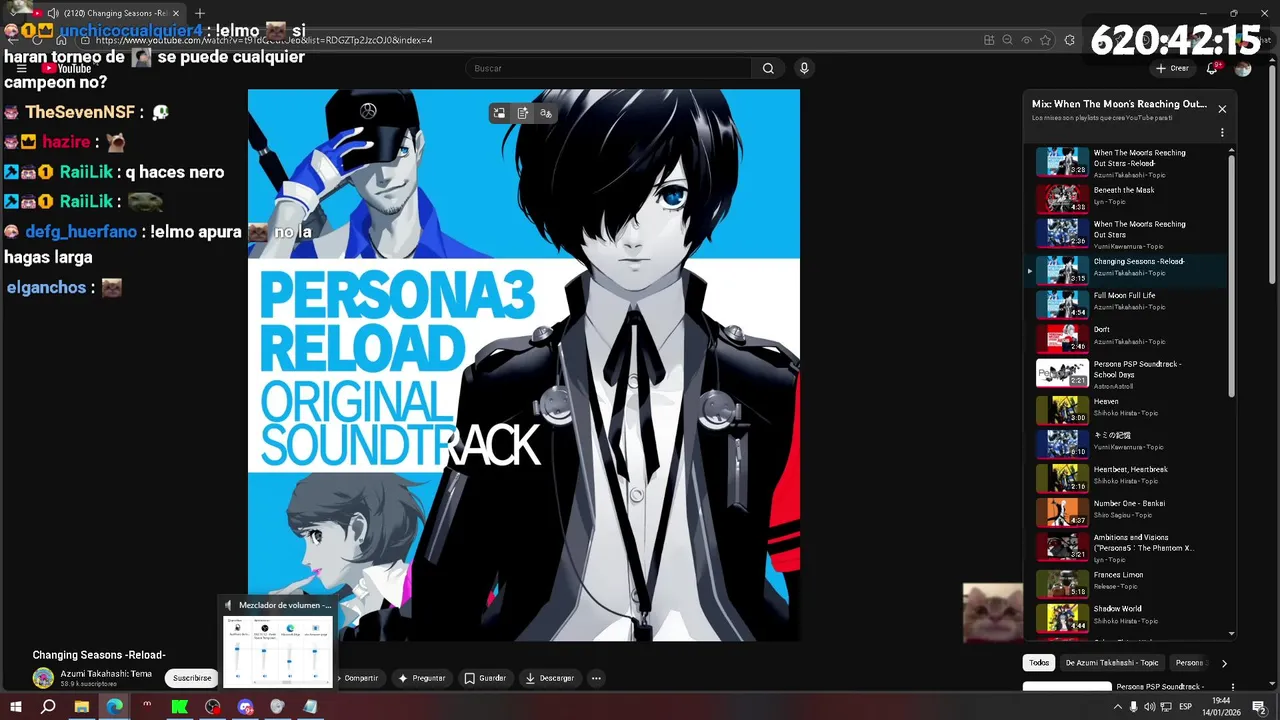
Task: Click the system tray microphone icon
Action: point(1134,707)
